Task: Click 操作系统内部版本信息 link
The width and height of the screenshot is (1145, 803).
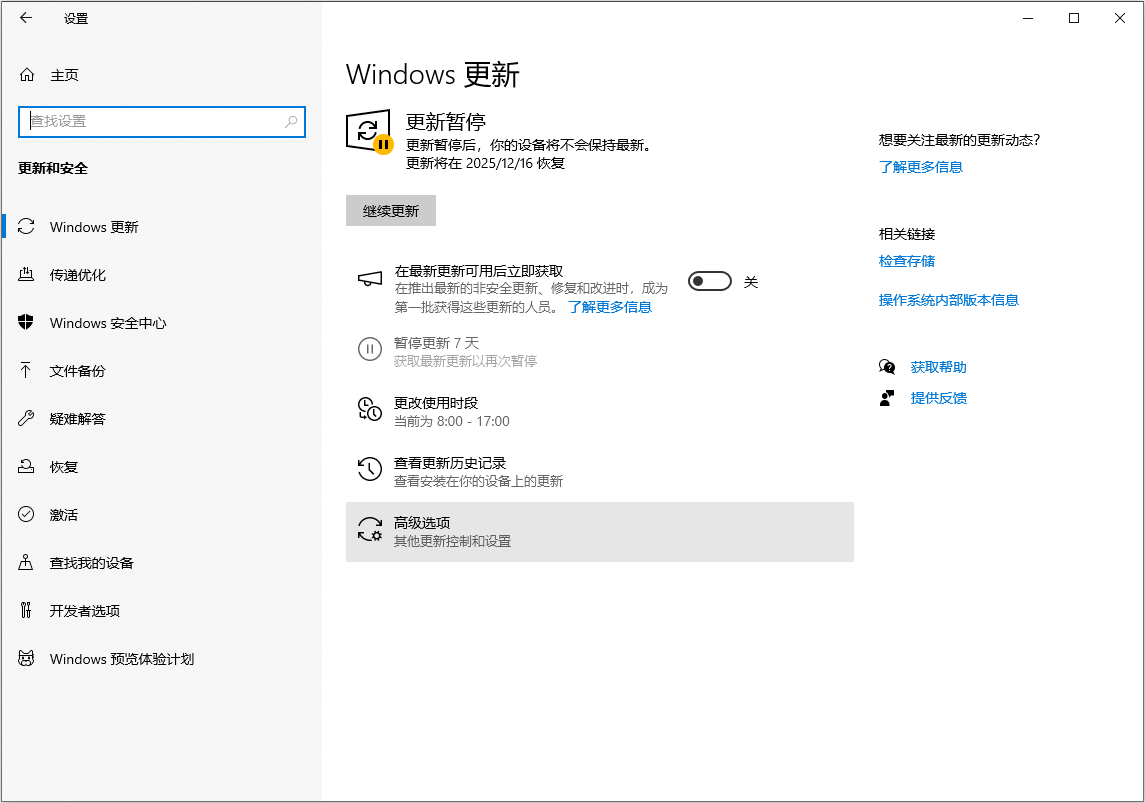Action: 948,300
